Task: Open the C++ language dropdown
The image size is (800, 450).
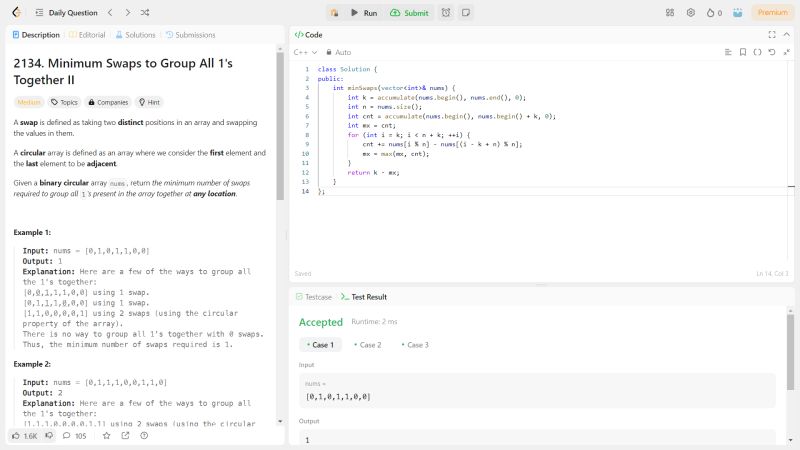Action: click(304, 52)
